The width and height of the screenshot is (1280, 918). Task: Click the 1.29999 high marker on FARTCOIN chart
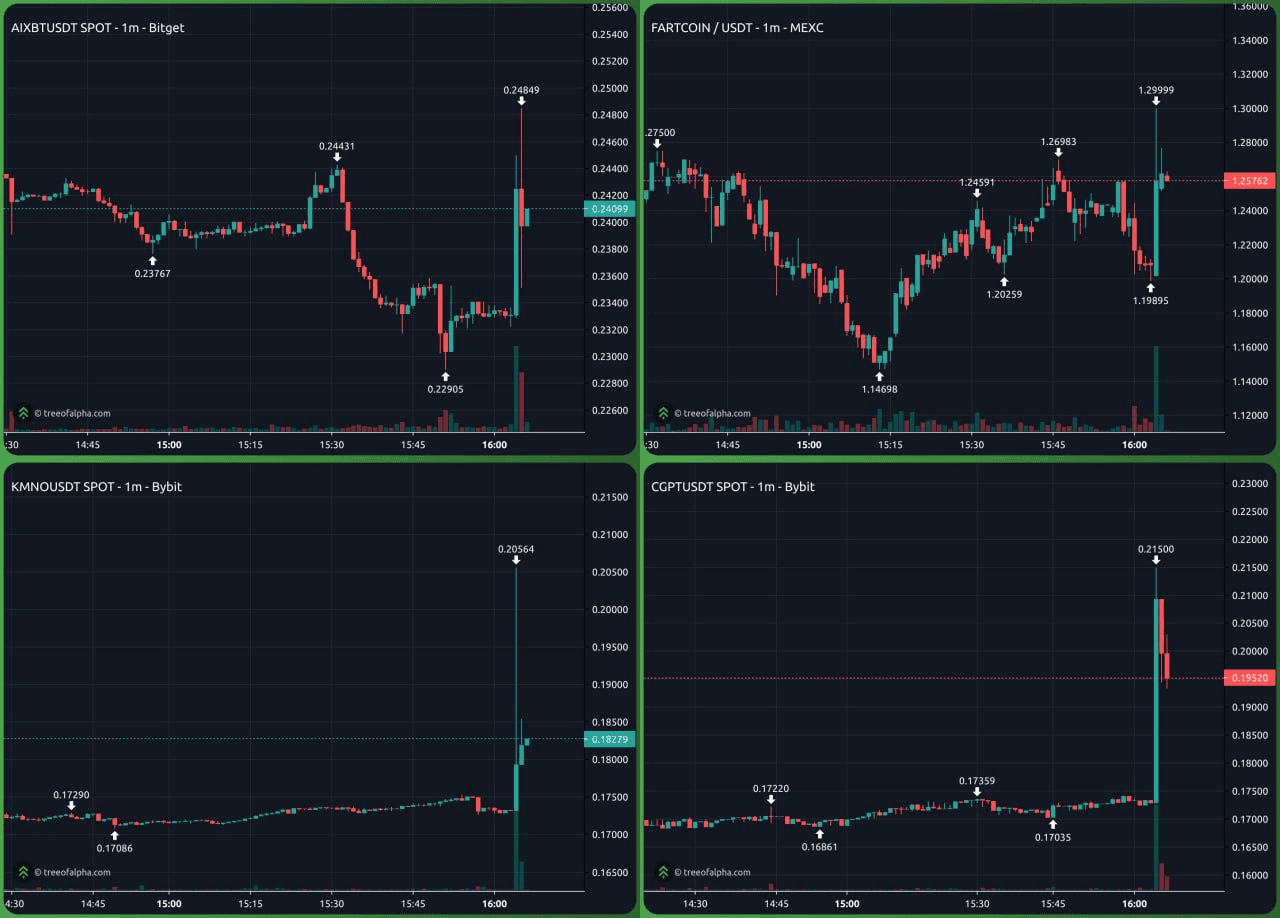(x=1156, y=90)
